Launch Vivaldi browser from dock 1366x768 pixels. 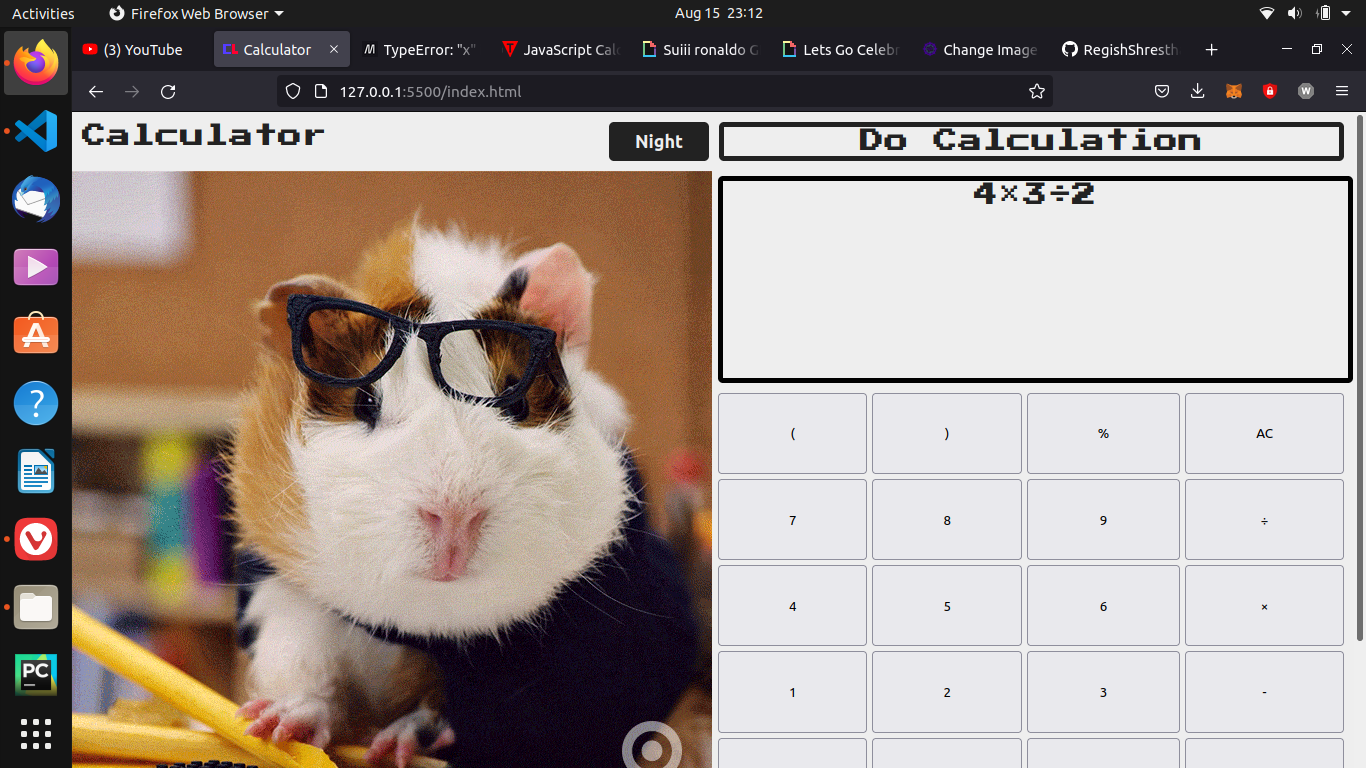click(x=36, y=539)
